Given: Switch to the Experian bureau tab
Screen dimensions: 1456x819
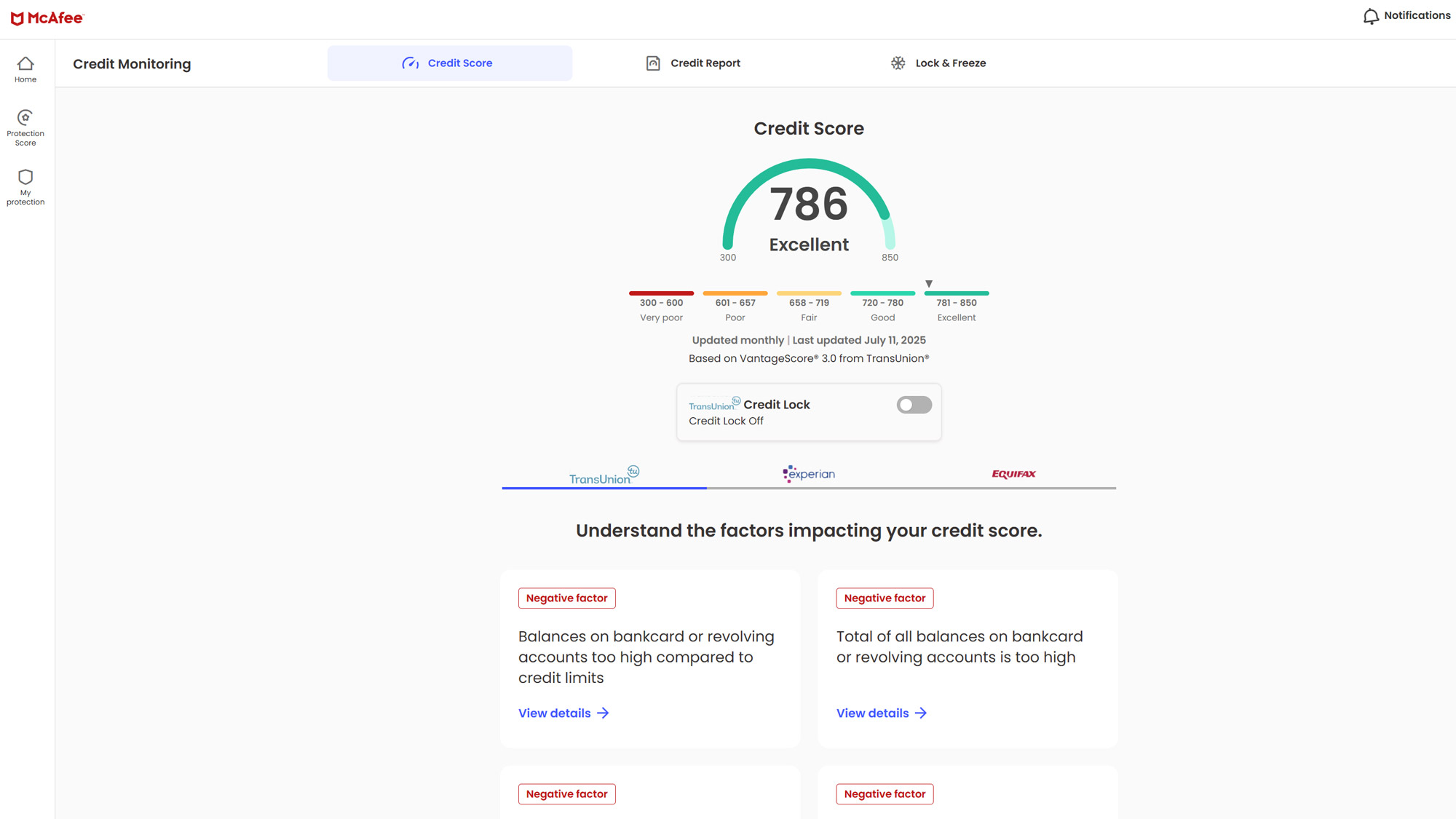Looking at the screenshot, I should pyautogui.click(x=809, y=474).
